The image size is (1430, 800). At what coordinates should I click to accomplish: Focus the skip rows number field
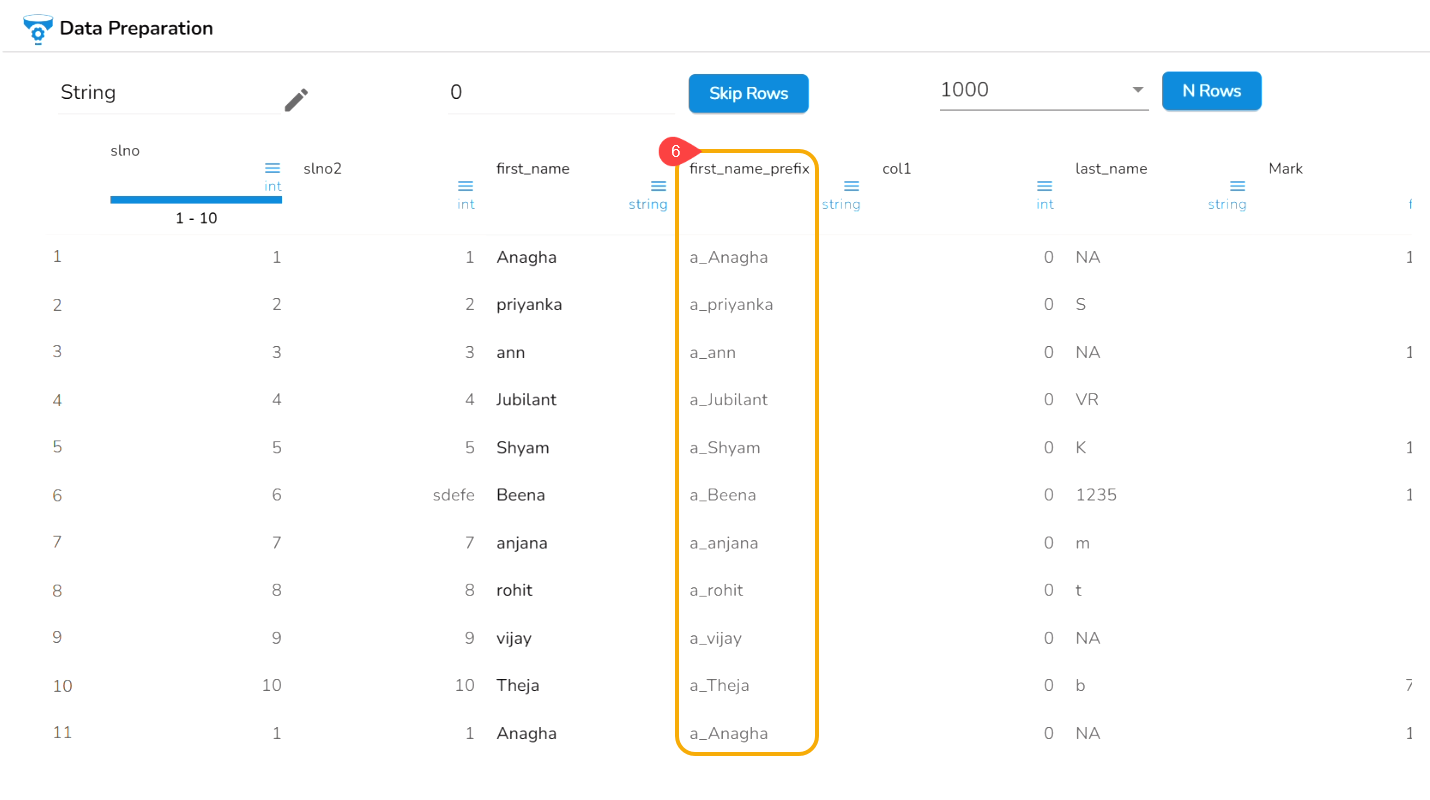(x=560, y=93)
